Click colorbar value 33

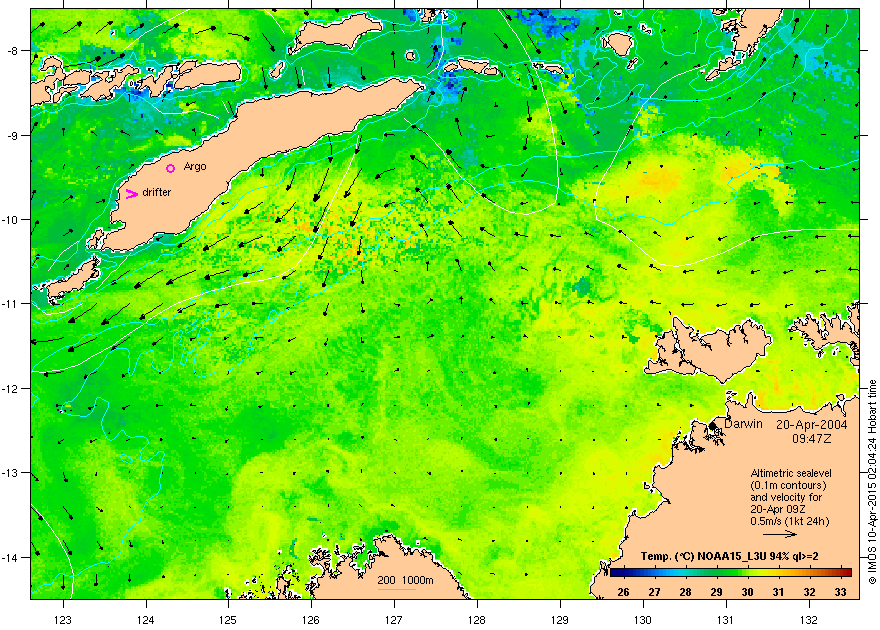(840, 592)
